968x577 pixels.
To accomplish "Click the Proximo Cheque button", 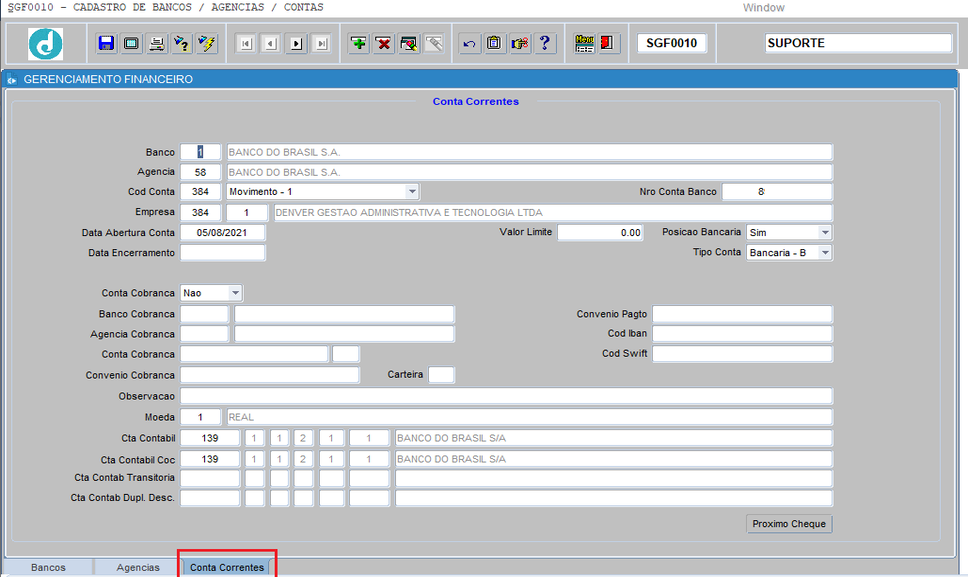I will click(x=789, y=524).
